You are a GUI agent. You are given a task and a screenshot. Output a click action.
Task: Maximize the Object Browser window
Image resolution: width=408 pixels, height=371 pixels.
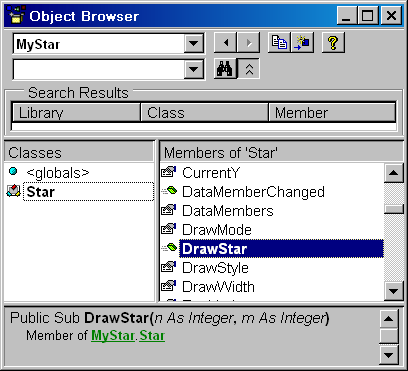point(368,16)
